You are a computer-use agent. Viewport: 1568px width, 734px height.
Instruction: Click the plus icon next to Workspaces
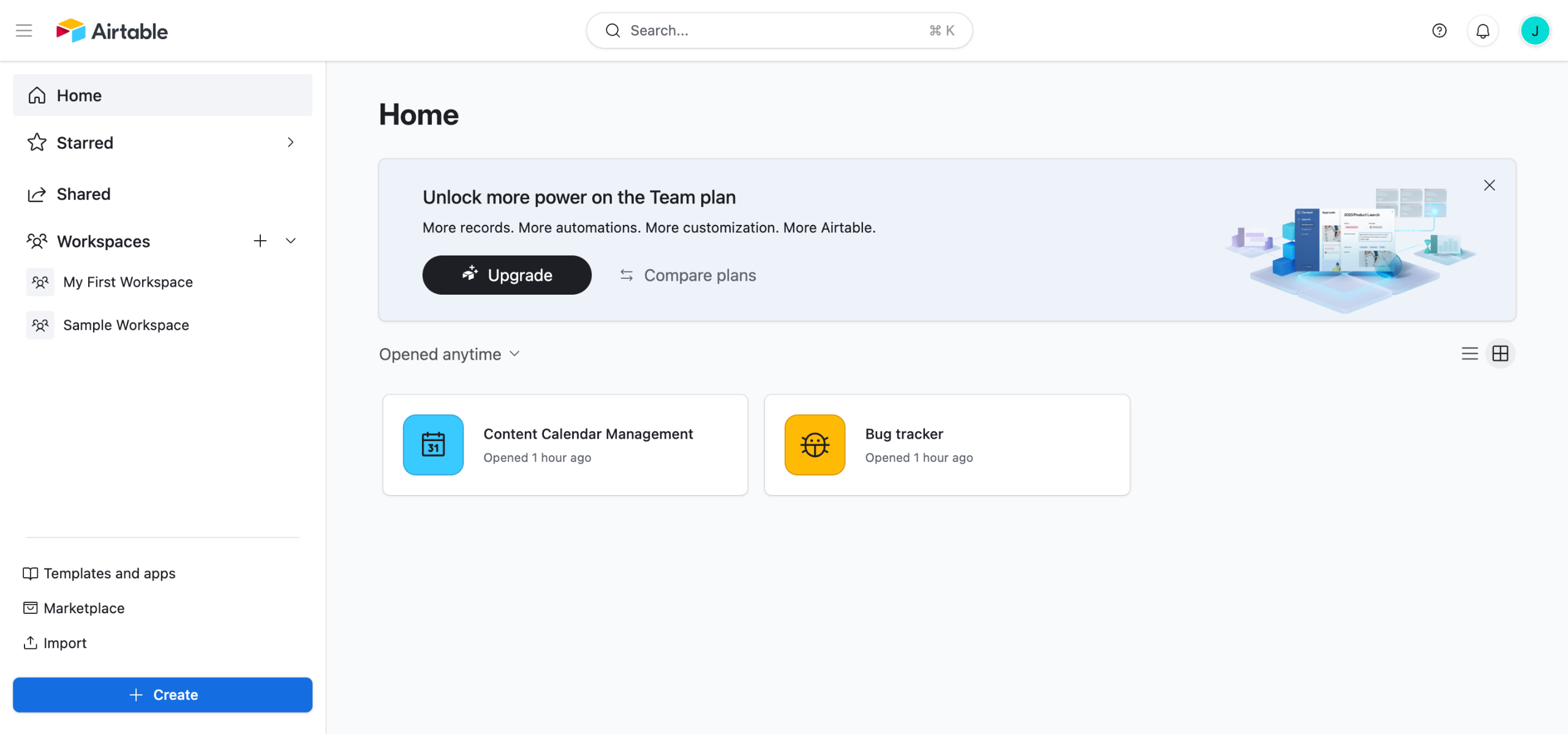[260, 241]
